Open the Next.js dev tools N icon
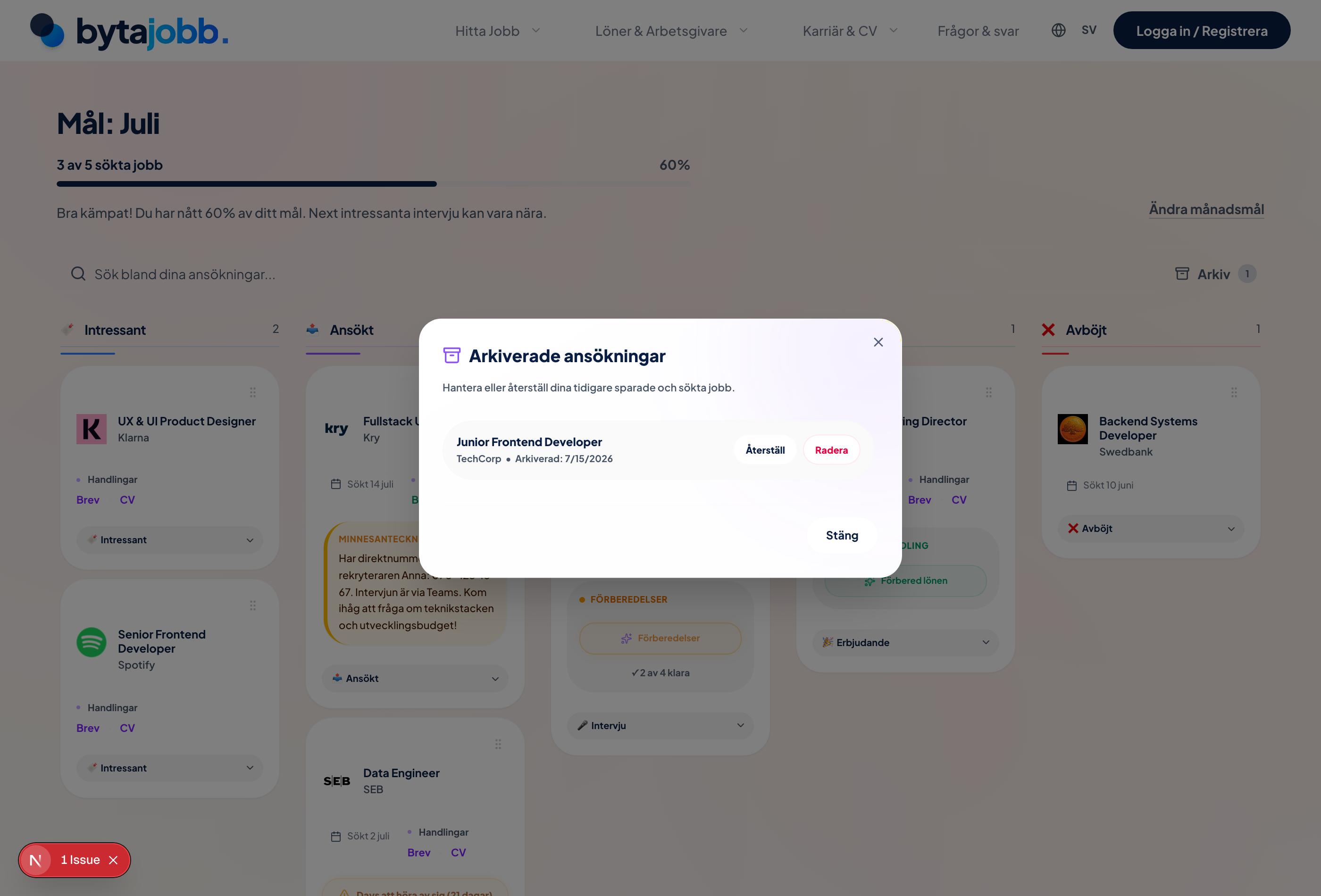Viewport: 1321px width, 896px height. (36, 860)
